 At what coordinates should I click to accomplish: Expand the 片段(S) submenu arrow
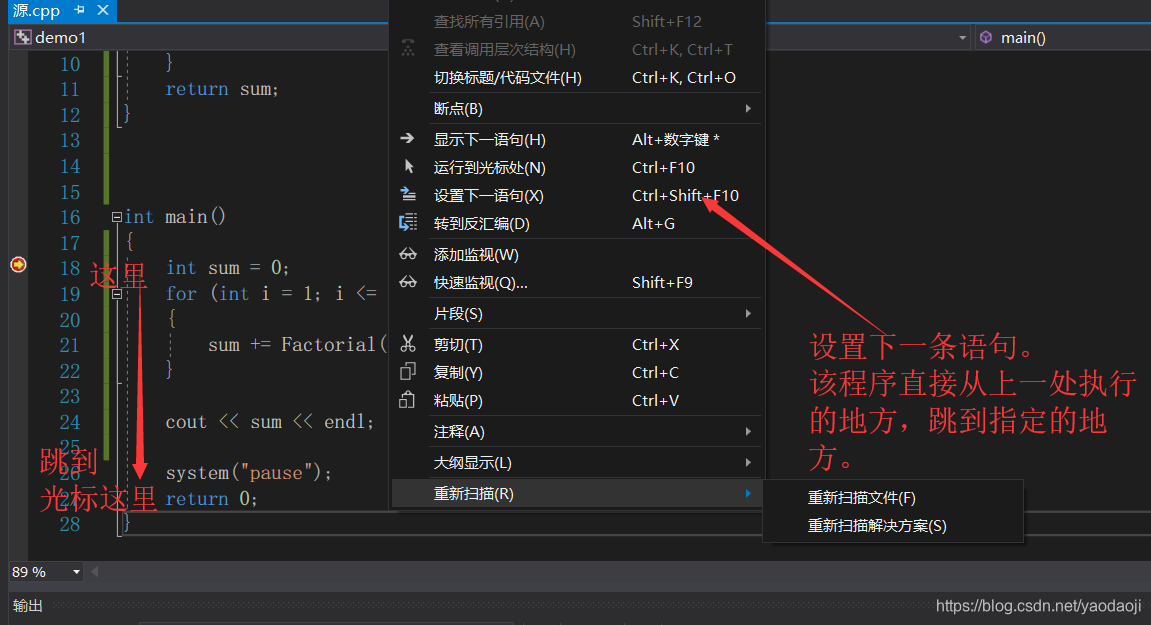748,314
